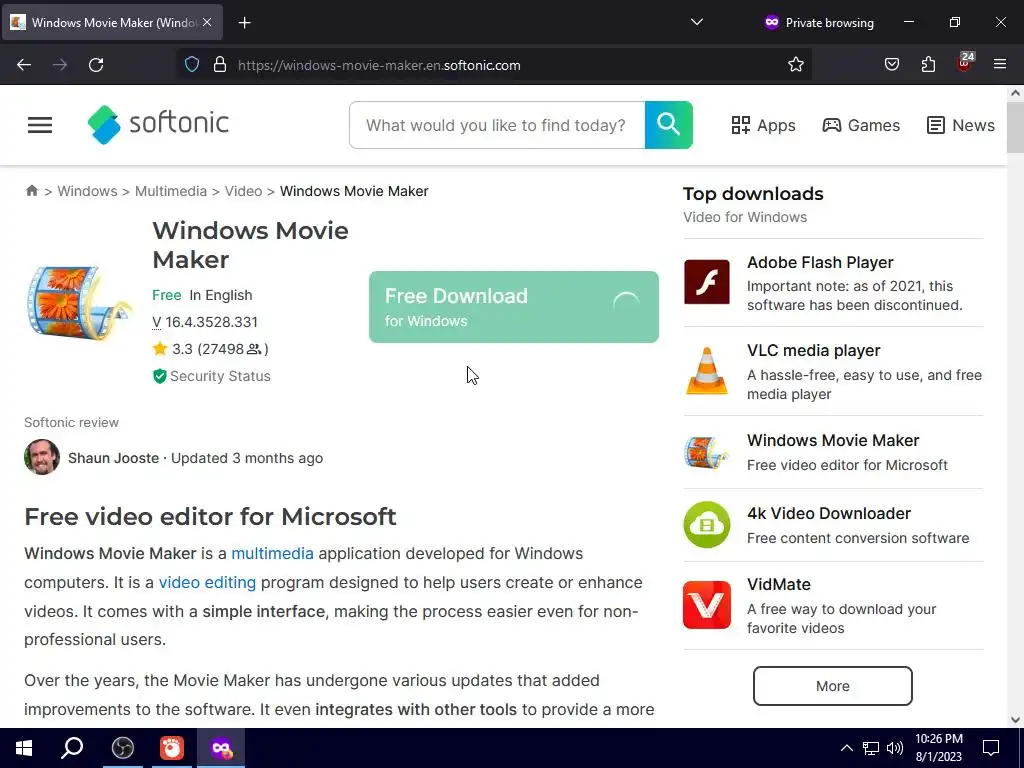This screenshot has width=1024, height=768.
Task: Open a new tab with the plus button
Action: point(244,23)
